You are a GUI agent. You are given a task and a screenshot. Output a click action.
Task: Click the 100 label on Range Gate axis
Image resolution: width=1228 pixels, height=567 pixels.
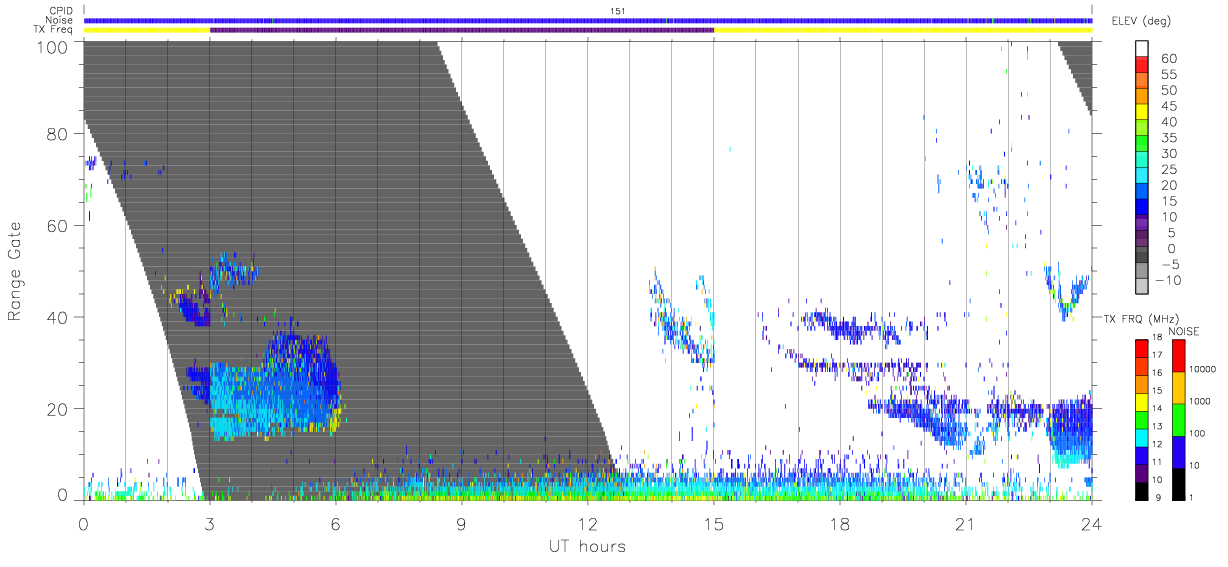pos(53,46)
